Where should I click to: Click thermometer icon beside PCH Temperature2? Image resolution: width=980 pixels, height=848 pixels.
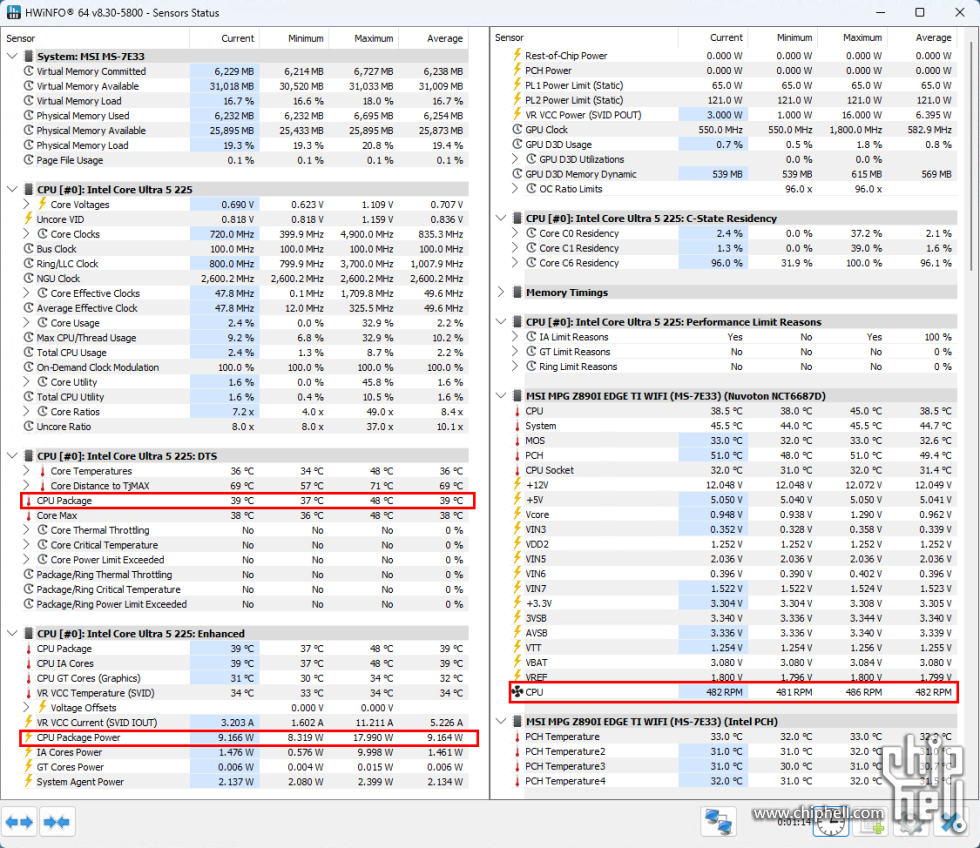(x=517, y=751)
